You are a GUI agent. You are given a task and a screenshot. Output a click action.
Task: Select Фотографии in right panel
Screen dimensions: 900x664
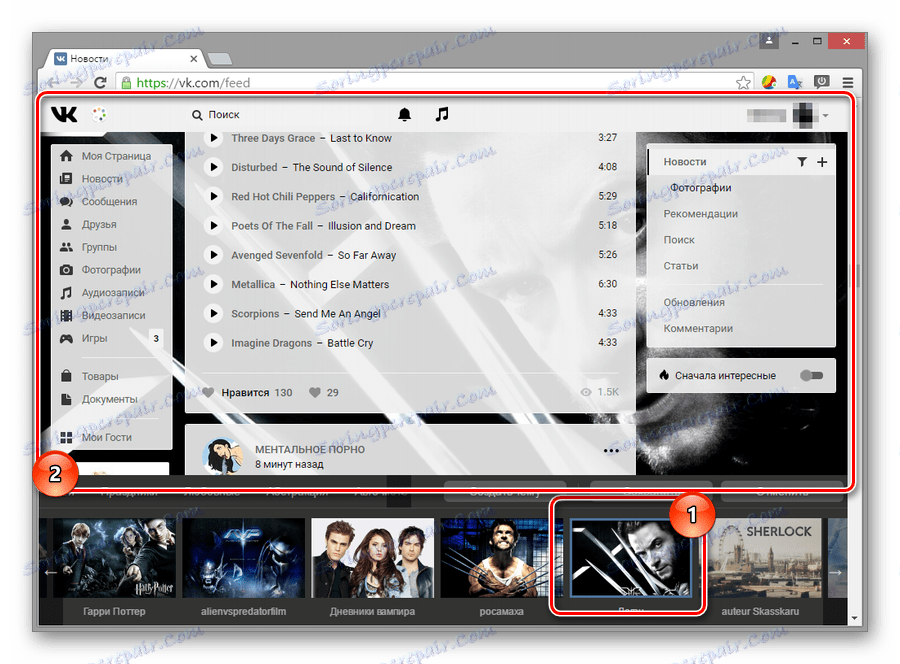pos(701,188)
